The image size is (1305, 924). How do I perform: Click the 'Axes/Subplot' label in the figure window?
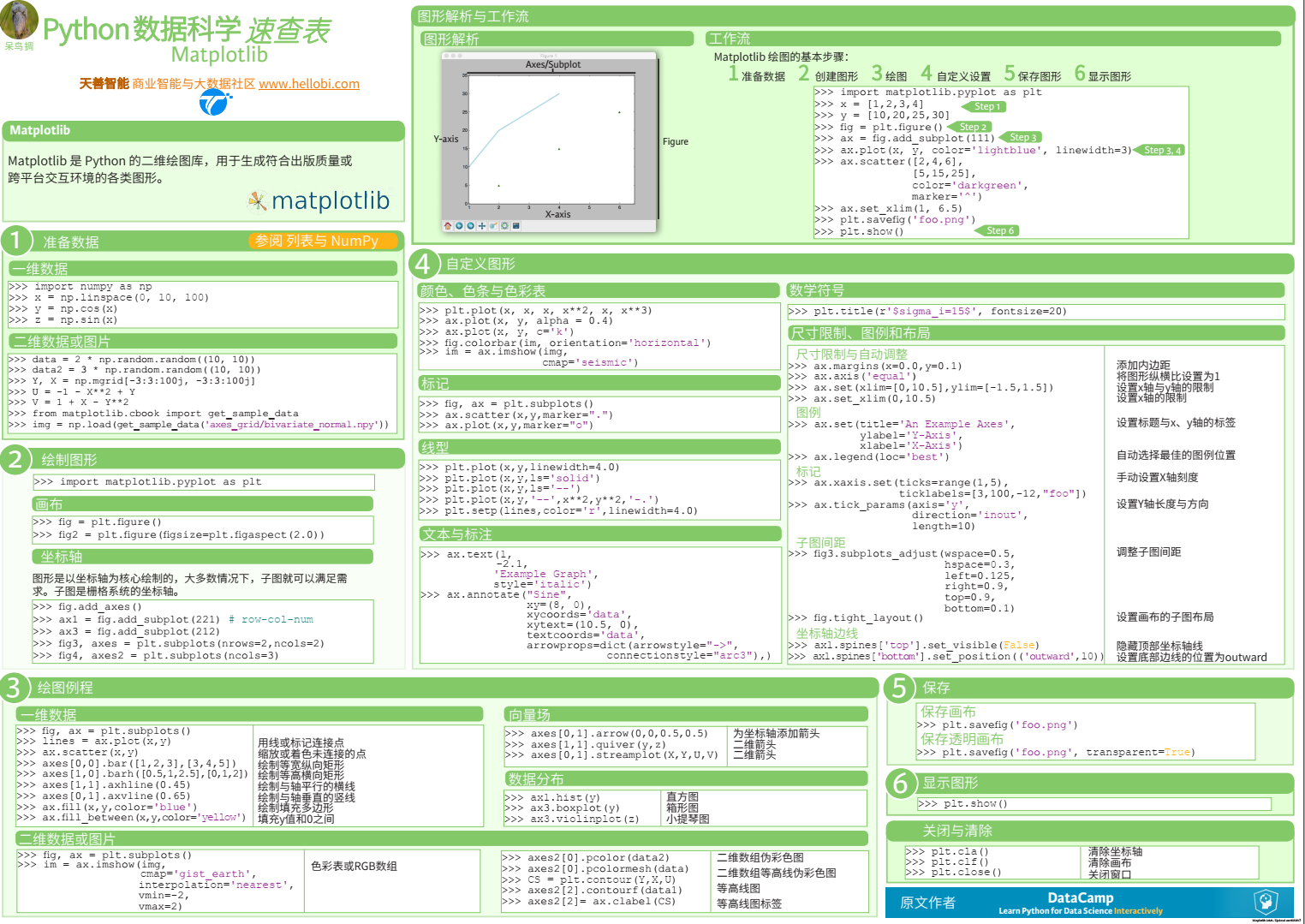pyautogui.click(x=553, y=64)
